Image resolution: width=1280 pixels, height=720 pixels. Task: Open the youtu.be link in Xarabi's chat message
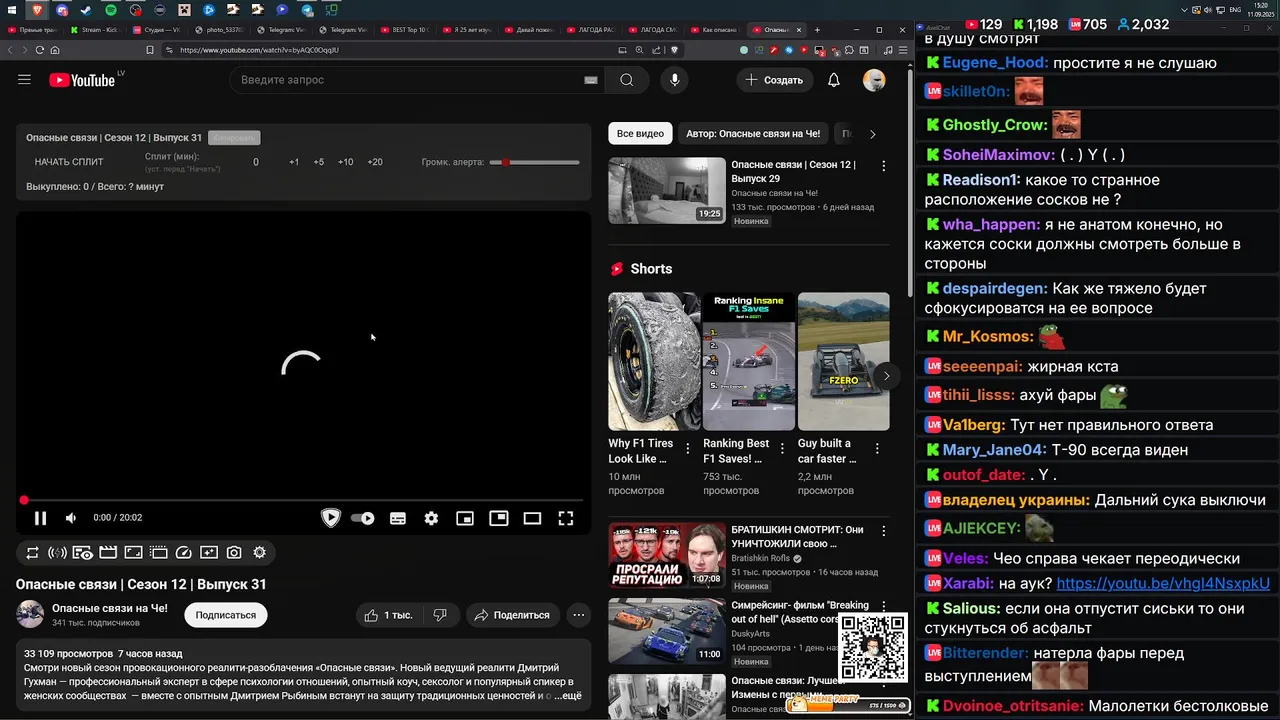[1163, 584]
